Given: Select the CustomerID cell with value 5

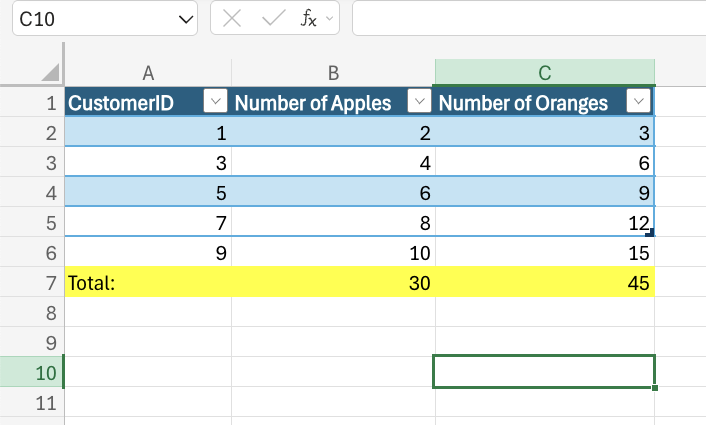Looking at the screenshot, I should (x=148, y=192).
